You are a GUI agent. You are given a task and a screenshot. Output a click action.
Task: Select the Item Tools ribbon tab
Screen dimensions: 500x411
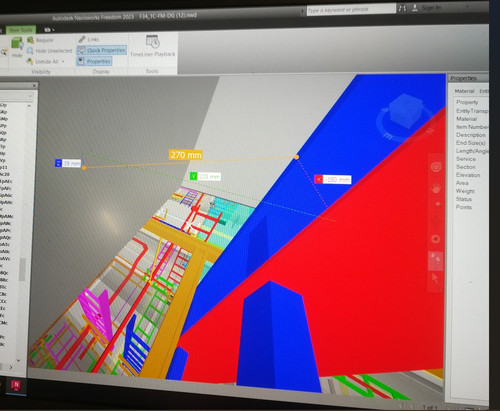tap(21, 30)
